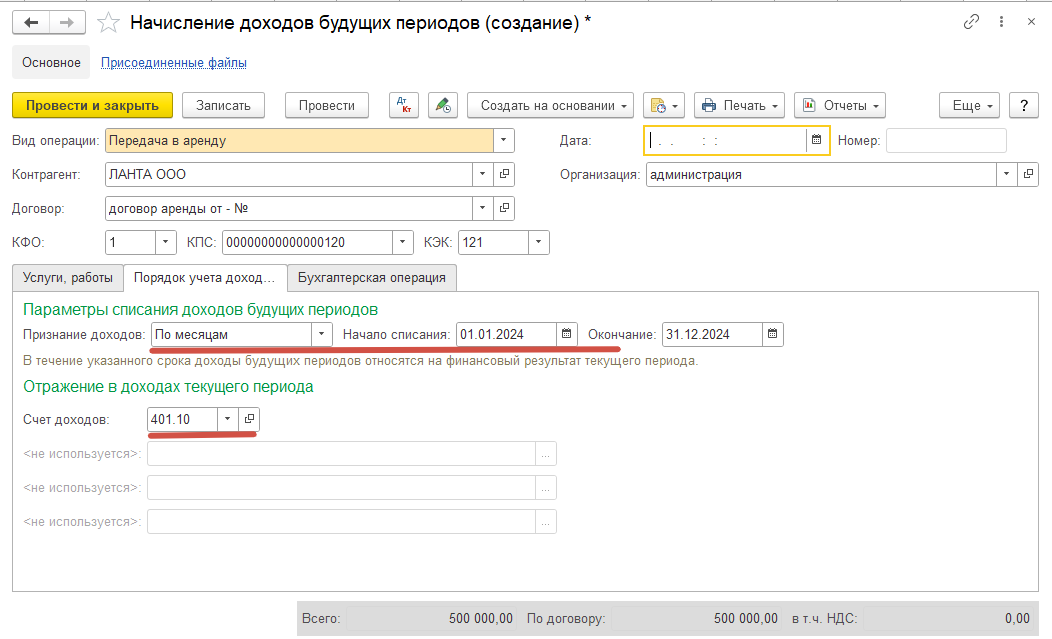Open help with the question mark button

point(1024,105)
